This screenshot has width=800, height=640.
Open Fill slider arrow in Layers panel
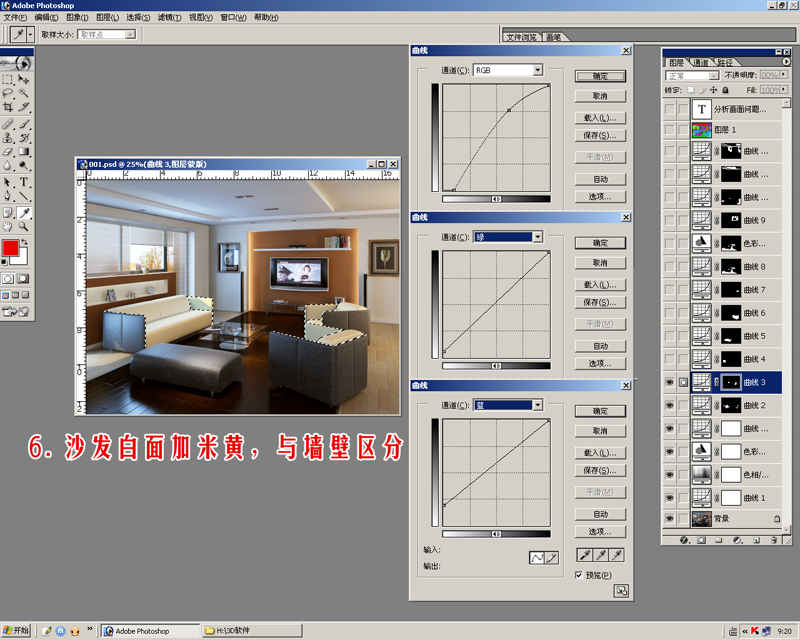[x=784, y=90]
